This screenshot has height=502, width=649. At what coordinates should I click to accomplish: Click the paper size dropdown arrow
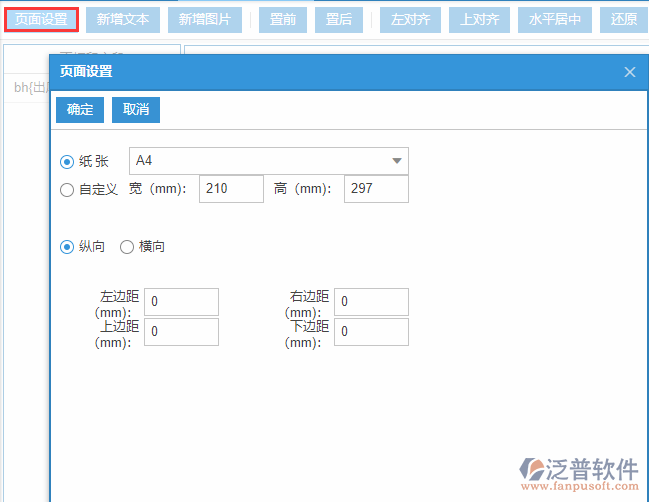[x=397, y=161]
